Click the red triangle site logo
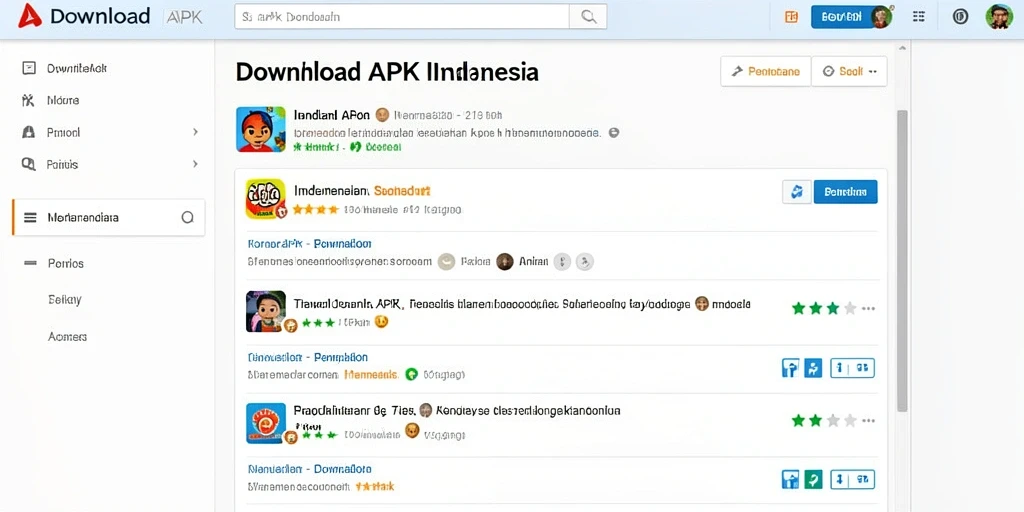 [29, 16]
